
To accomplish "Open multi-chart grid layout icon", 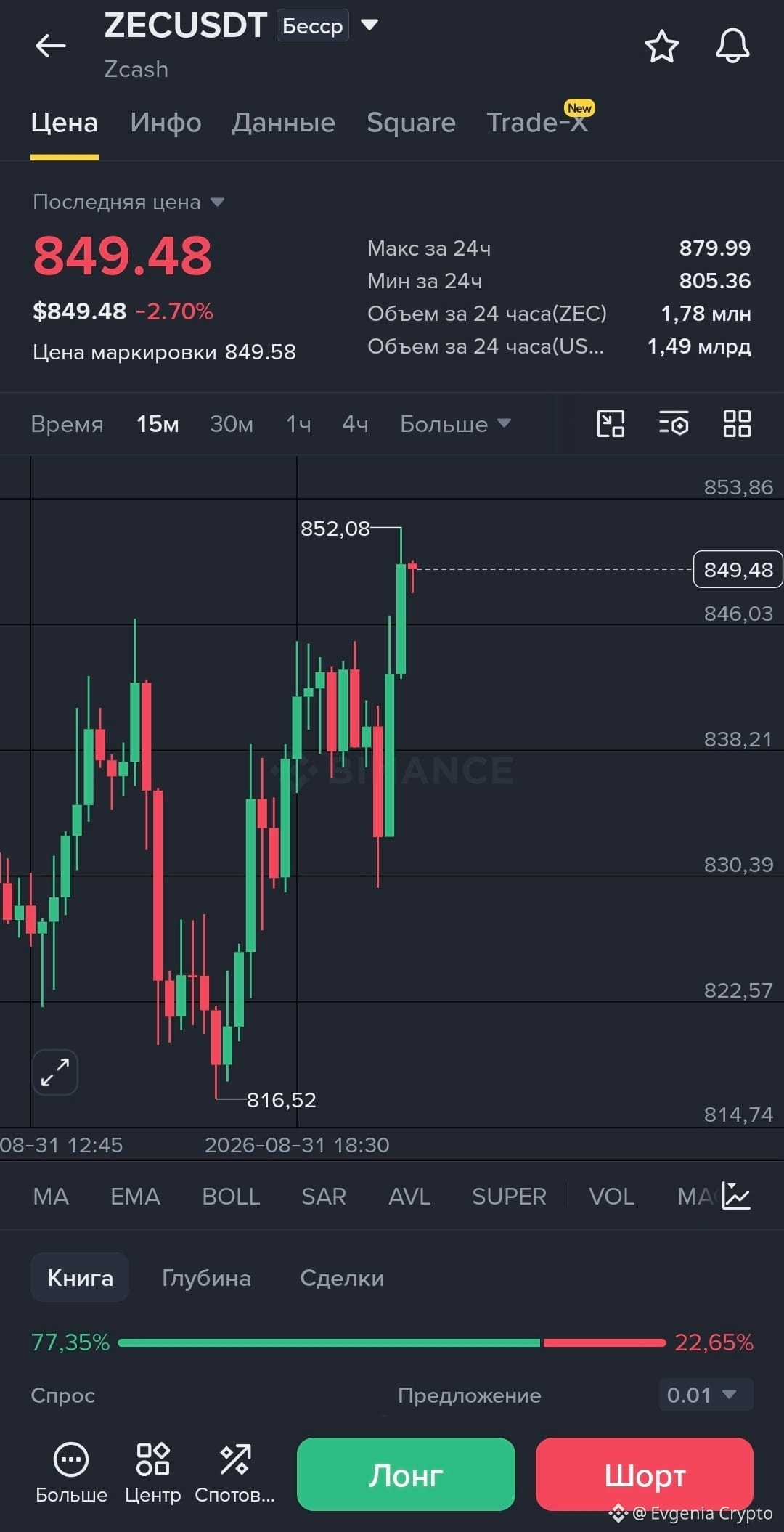I will click(x=737, y=424).
